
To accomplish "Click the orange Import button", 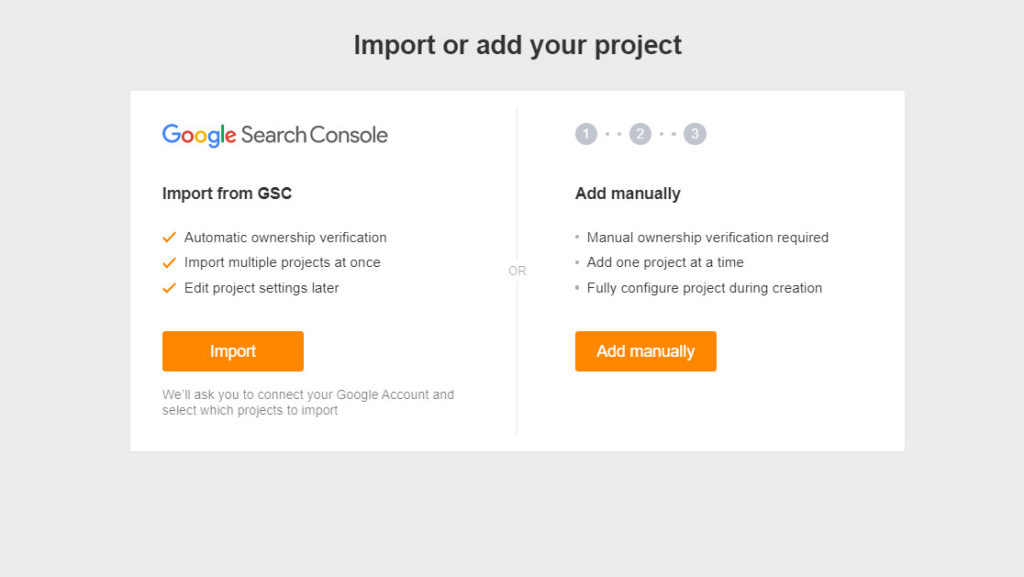I will (232, 351).
